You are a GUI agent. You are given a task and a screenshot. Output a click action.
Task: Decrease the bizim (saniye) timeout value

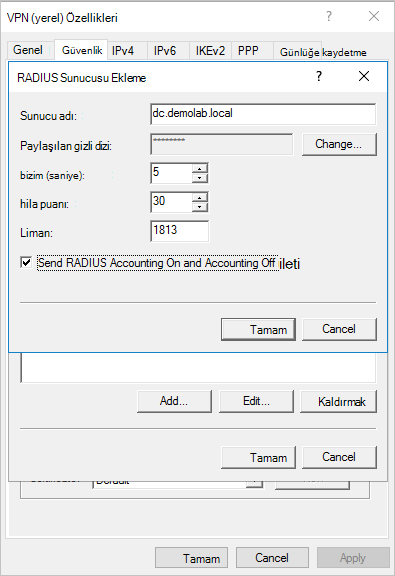click(200, 178)
